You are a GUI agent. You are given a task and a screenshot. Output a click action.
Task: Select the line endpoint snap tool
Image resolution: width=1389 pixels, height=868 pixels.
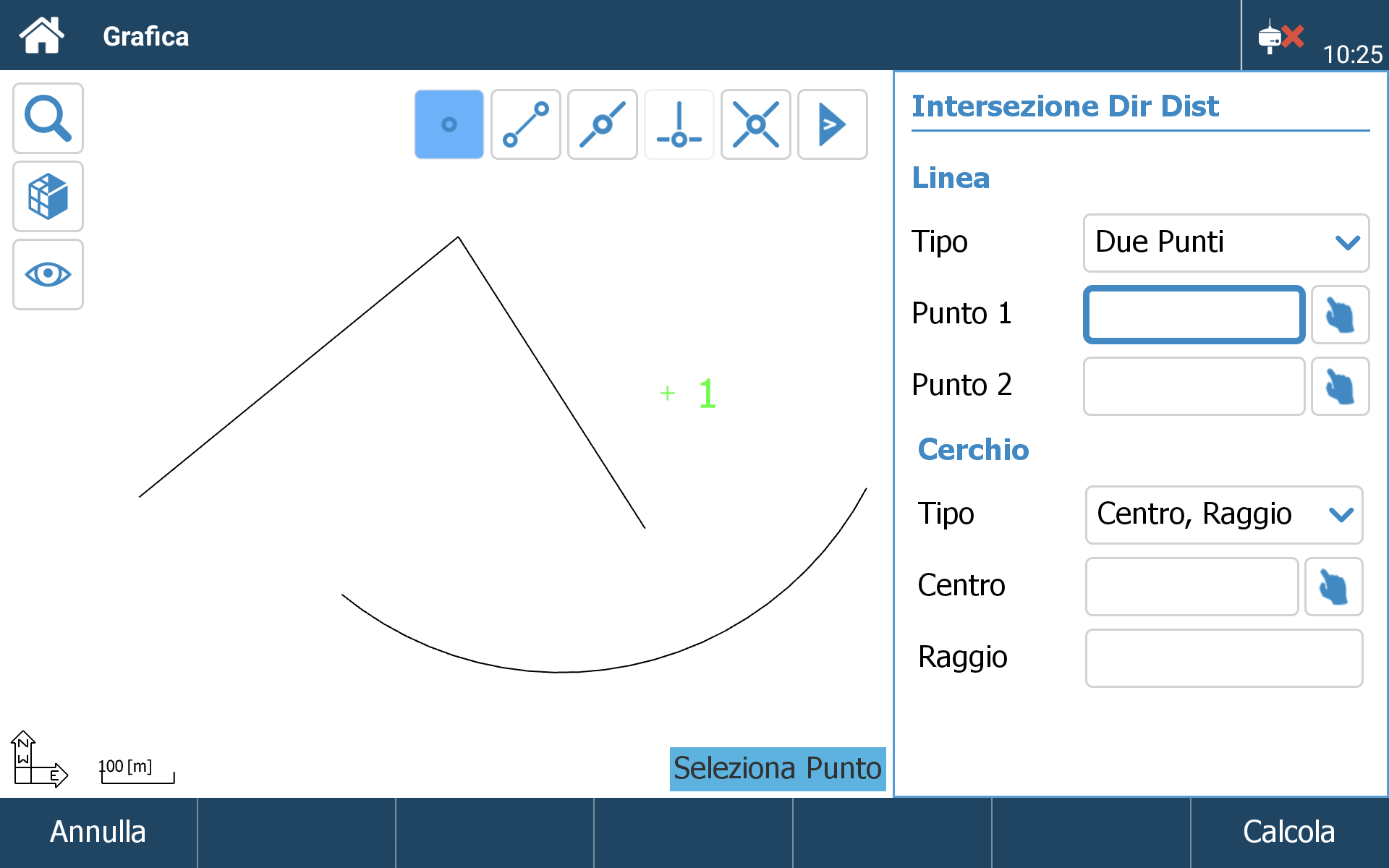click(526, 124)
